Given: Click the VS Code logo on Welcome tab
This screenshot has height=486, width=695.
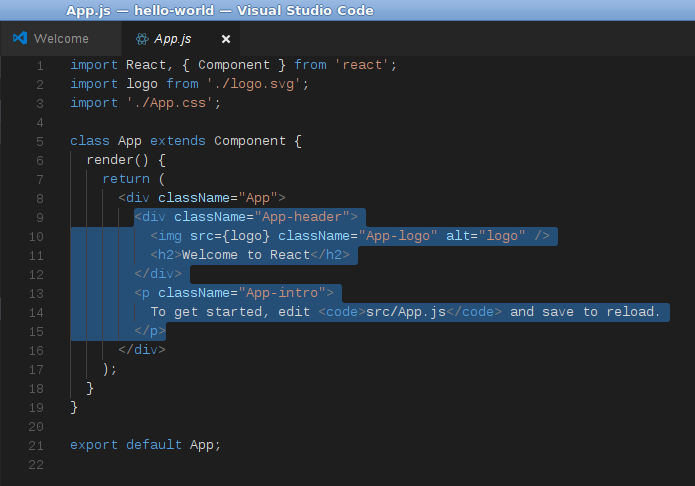Looking at the screenshot, I should pos(20,38).
